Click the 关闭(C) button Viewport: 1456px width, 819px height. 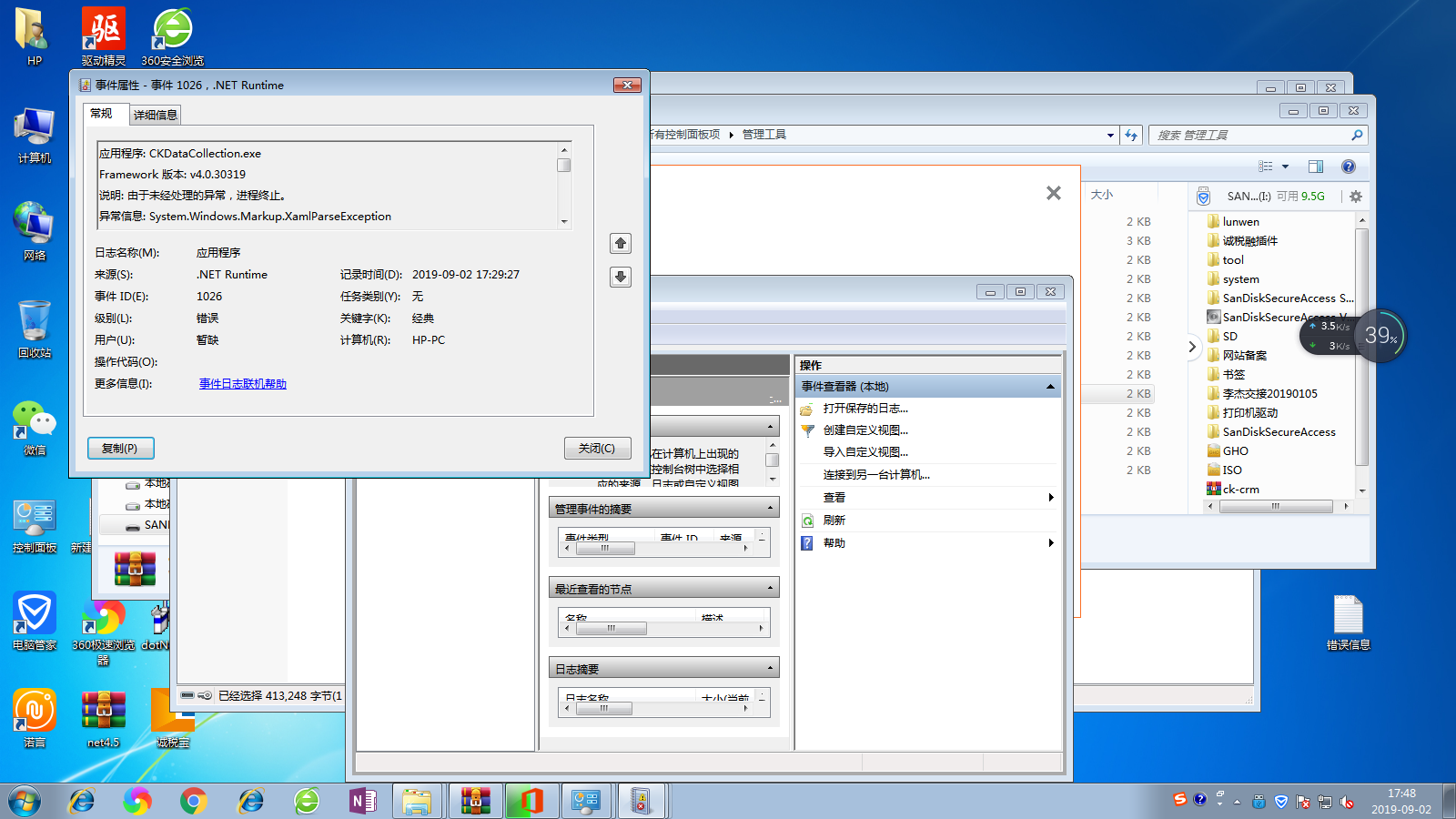(x=597, y=448)
